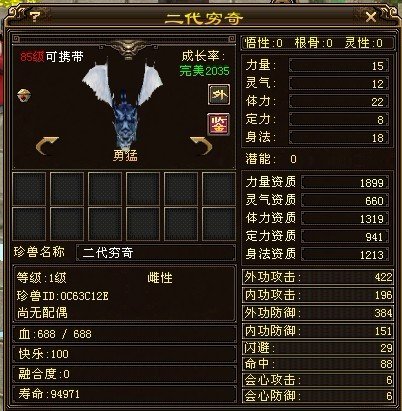Click the 血 health bar 688/688
The image size is (402, 411).
124,334
